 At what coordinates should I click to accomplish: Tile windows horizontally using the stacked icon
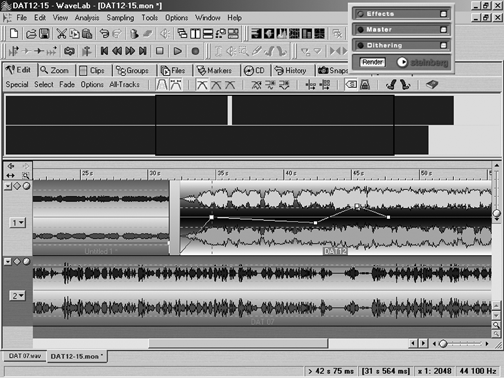[x=208, y=33]
